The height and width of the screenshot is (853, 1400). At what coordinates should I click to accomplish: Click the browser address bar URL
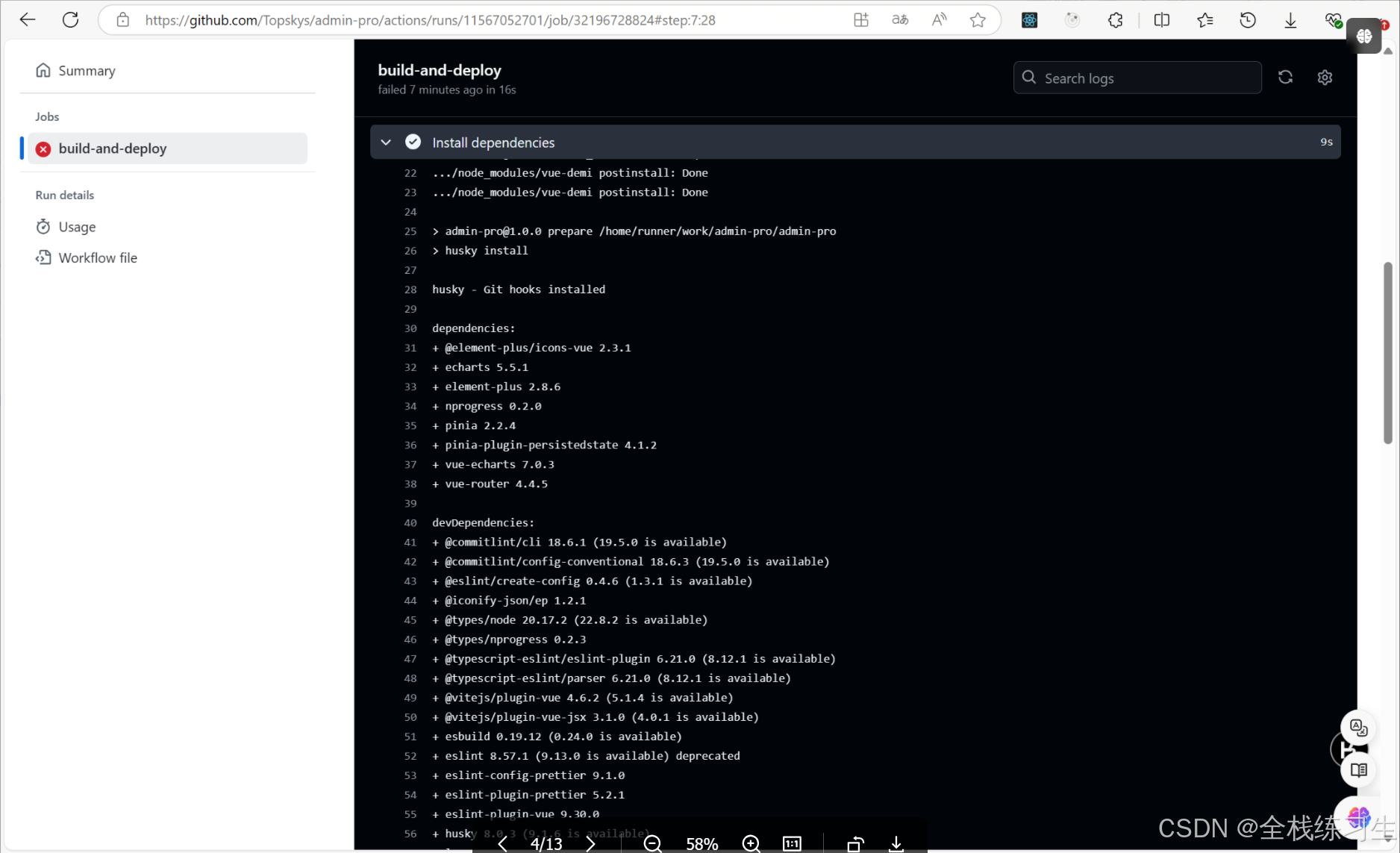[x=430, y=20]
